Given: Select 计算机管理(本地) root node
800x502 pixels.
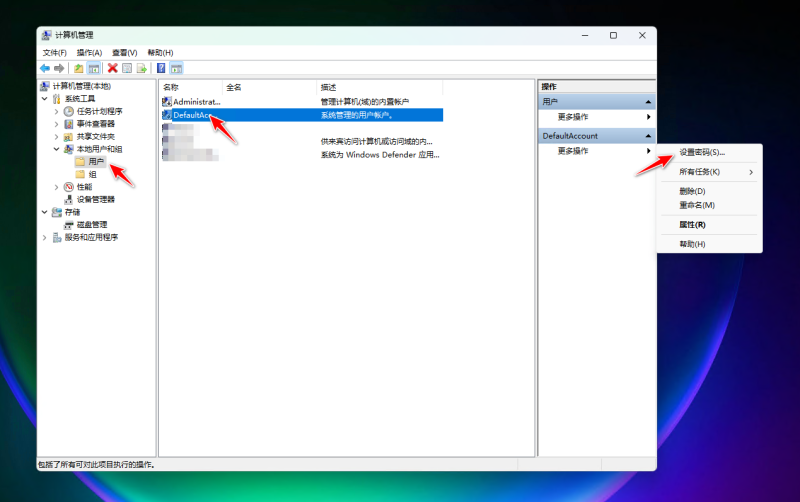Looking at the screenshot, I should [82, 86].
